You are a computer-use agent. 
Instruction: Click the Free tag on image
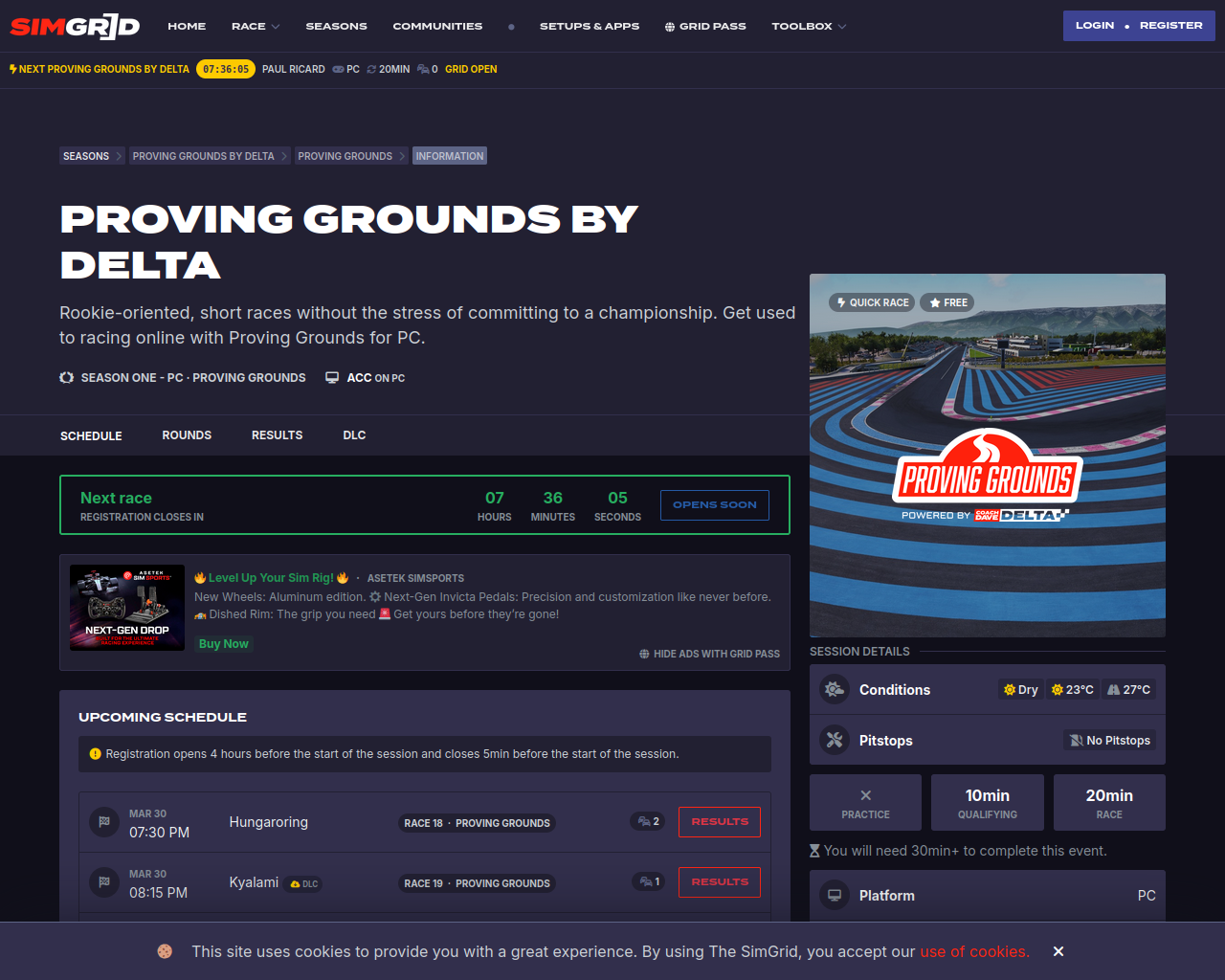coord(947,302)
